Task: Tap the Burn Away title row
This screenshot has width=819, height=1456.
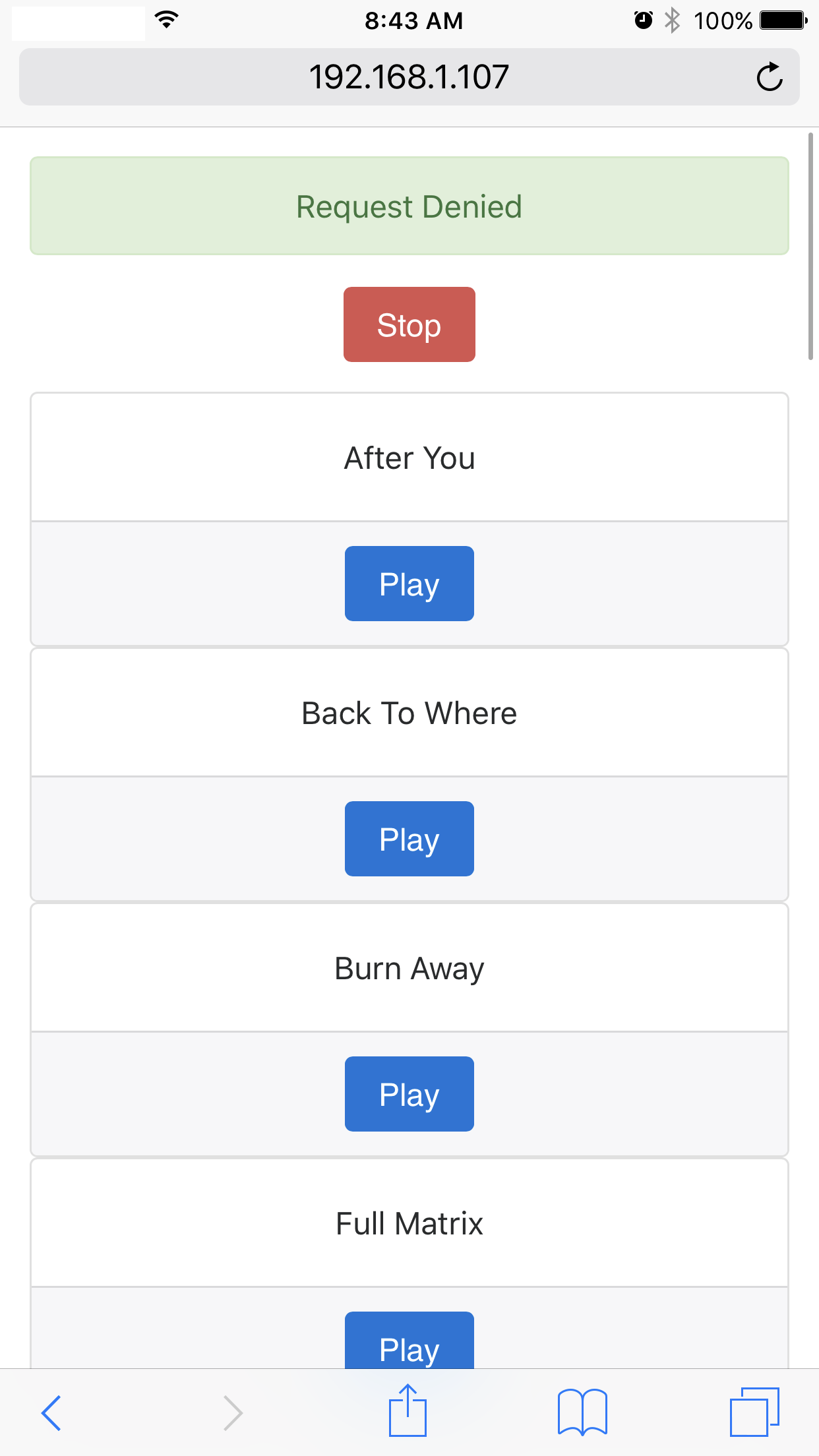Action: pyautogui.click(x=409, y=967)
